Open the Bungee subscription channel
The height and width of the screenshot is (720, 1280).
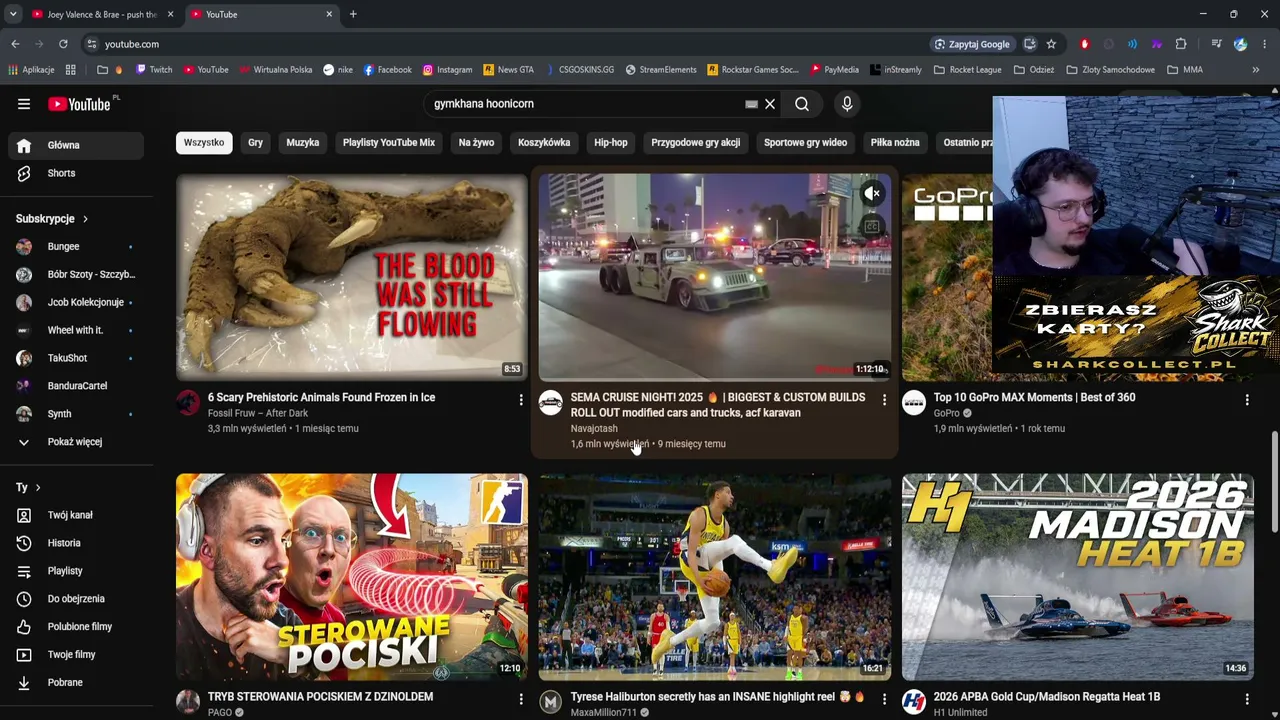point(76,246)
